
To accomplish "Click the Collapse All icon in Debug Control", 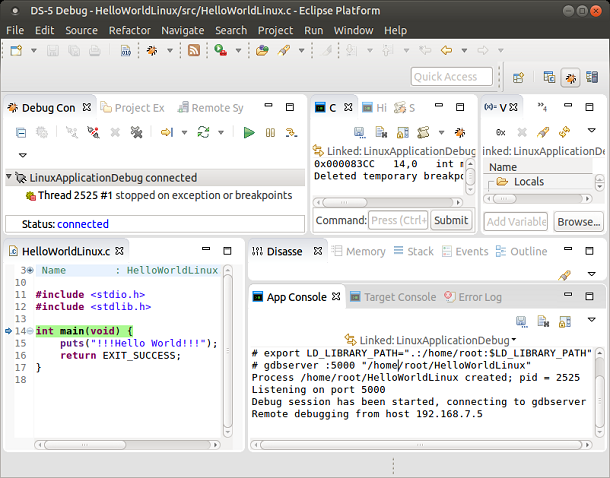I will (x=21, y=132).
